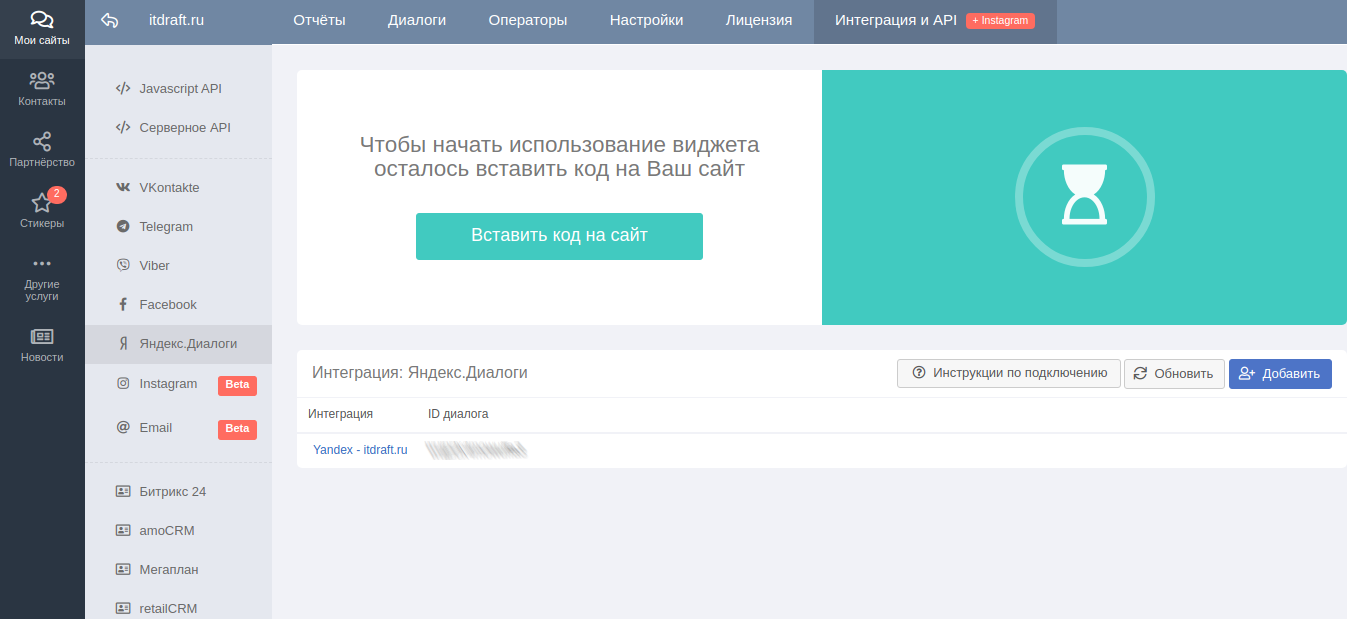Open Другие услуги three-dots icon
Screen dimensions: 1347x619
(42, 264)
